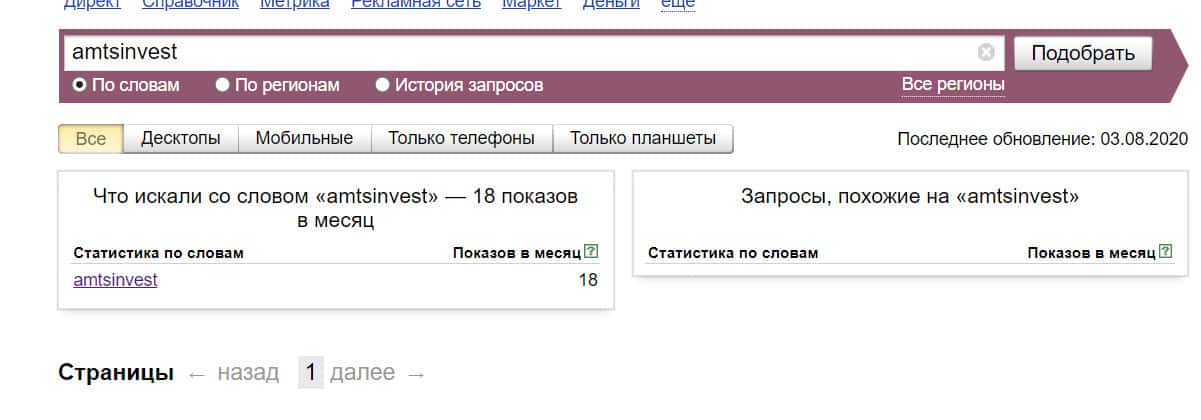The height and width of the screenshot is (420, 1201).
Task: Click the Подобрать button
Action: [1083, 53]
